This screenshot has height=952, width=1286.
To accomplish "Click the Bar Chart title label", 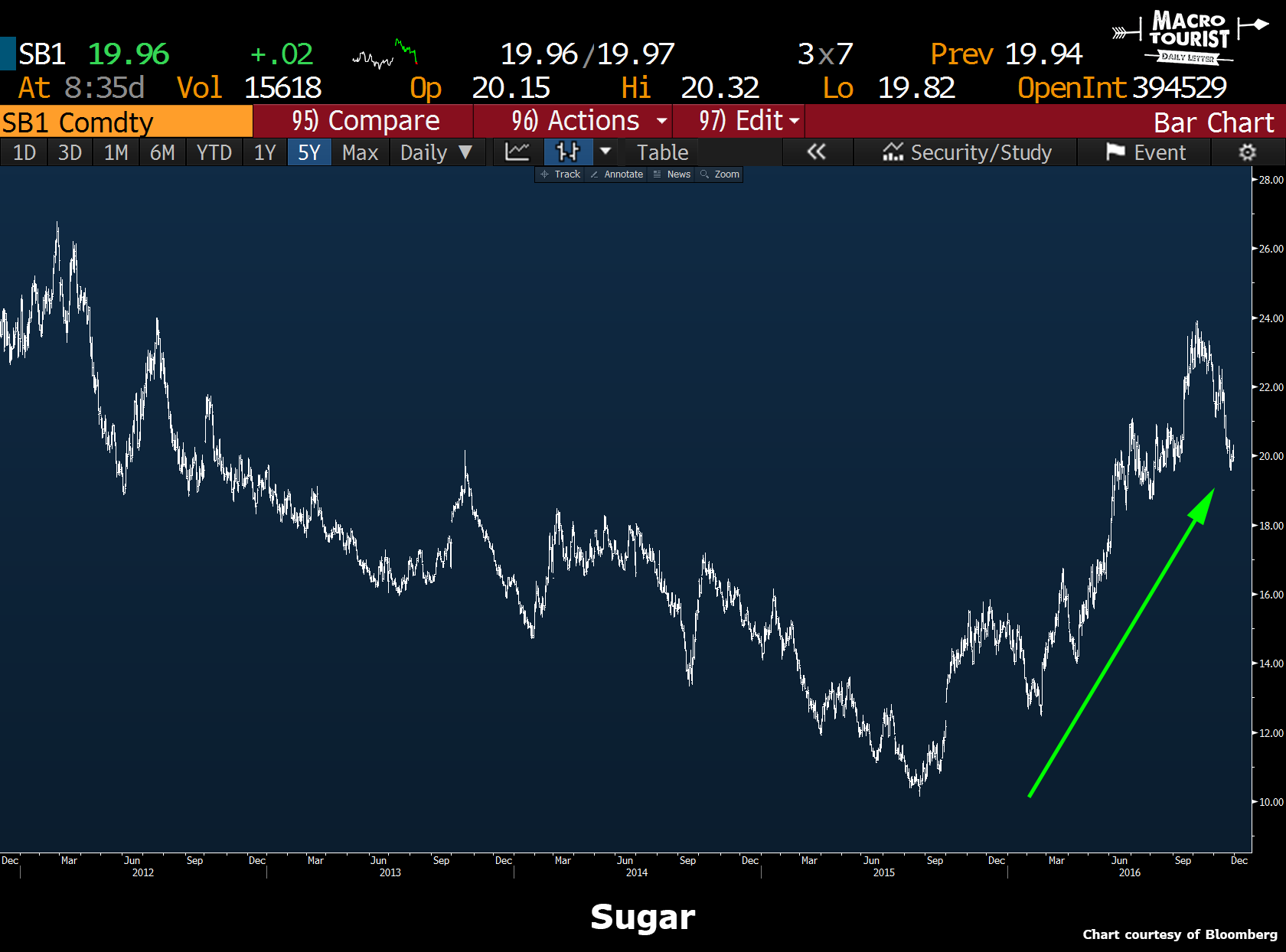I will 1213,122.
